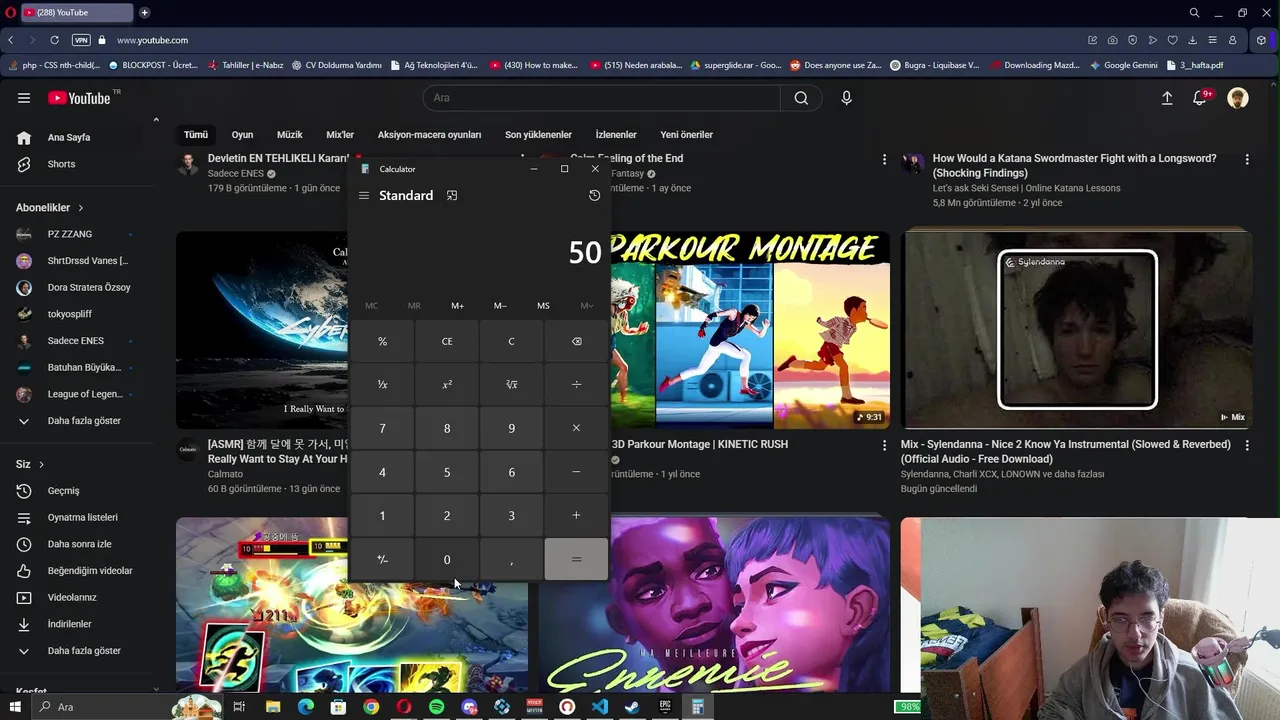Start YouTube voice search with microphone

846,98
